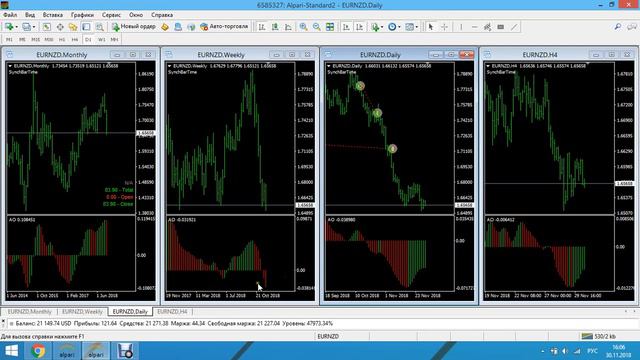
Task: Show the Data Window via crosshair-box icon
Action: 60,27
